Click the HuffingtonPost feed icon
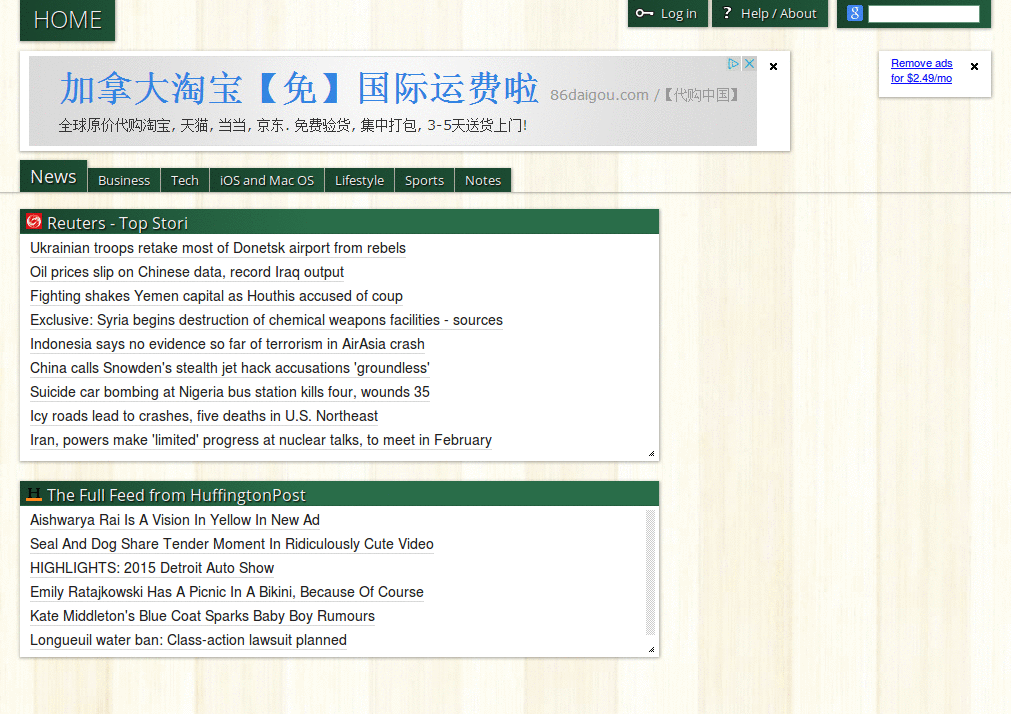Image resolution: width=1024 pixels, height=714 pixels. 34,495
